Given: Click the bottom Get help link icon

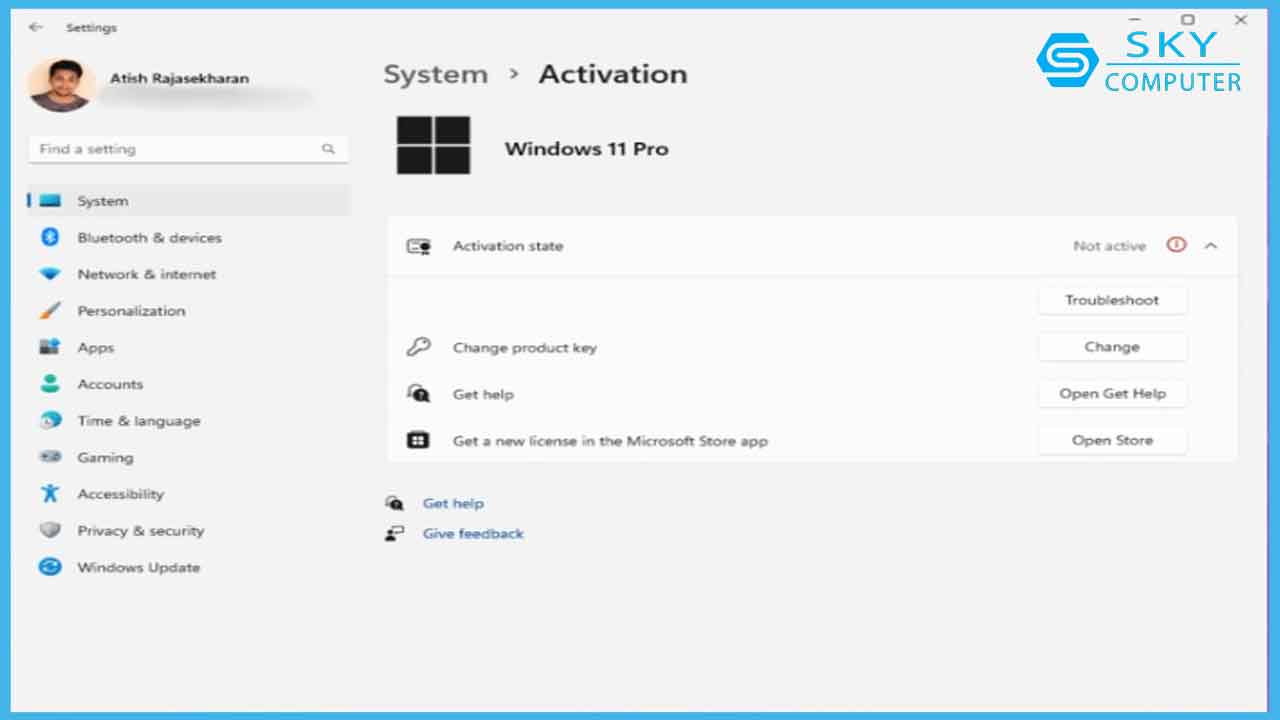Looking at the screenshot, I should pos(395,503).
